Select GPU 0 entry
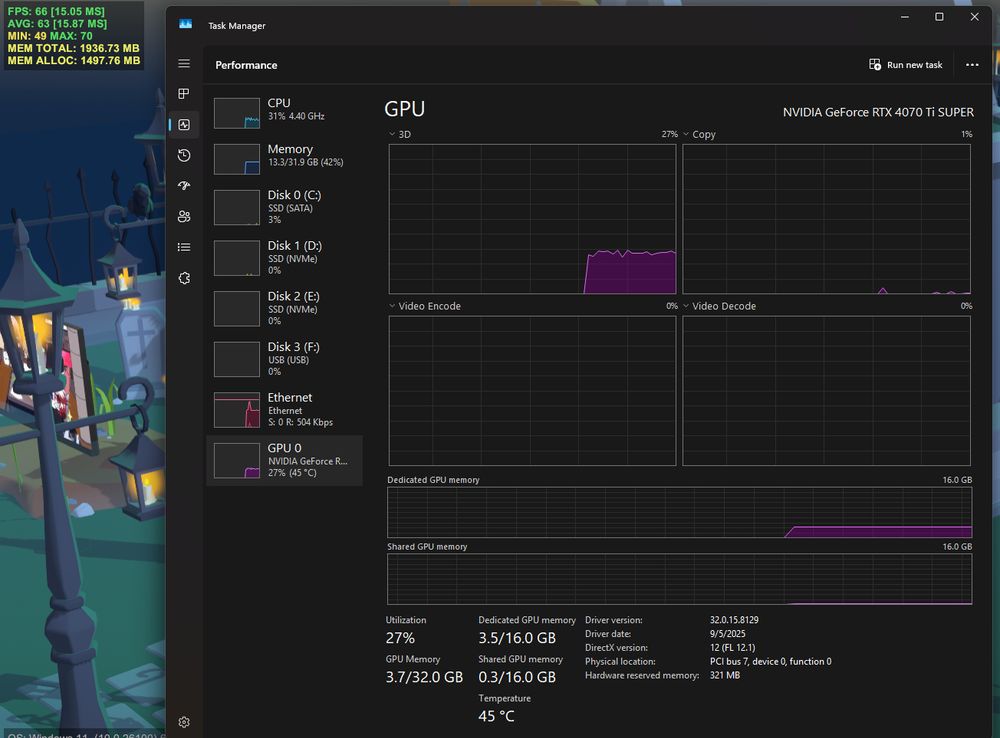The height and width of the screenshot is (738, 1000). (284, 461)
